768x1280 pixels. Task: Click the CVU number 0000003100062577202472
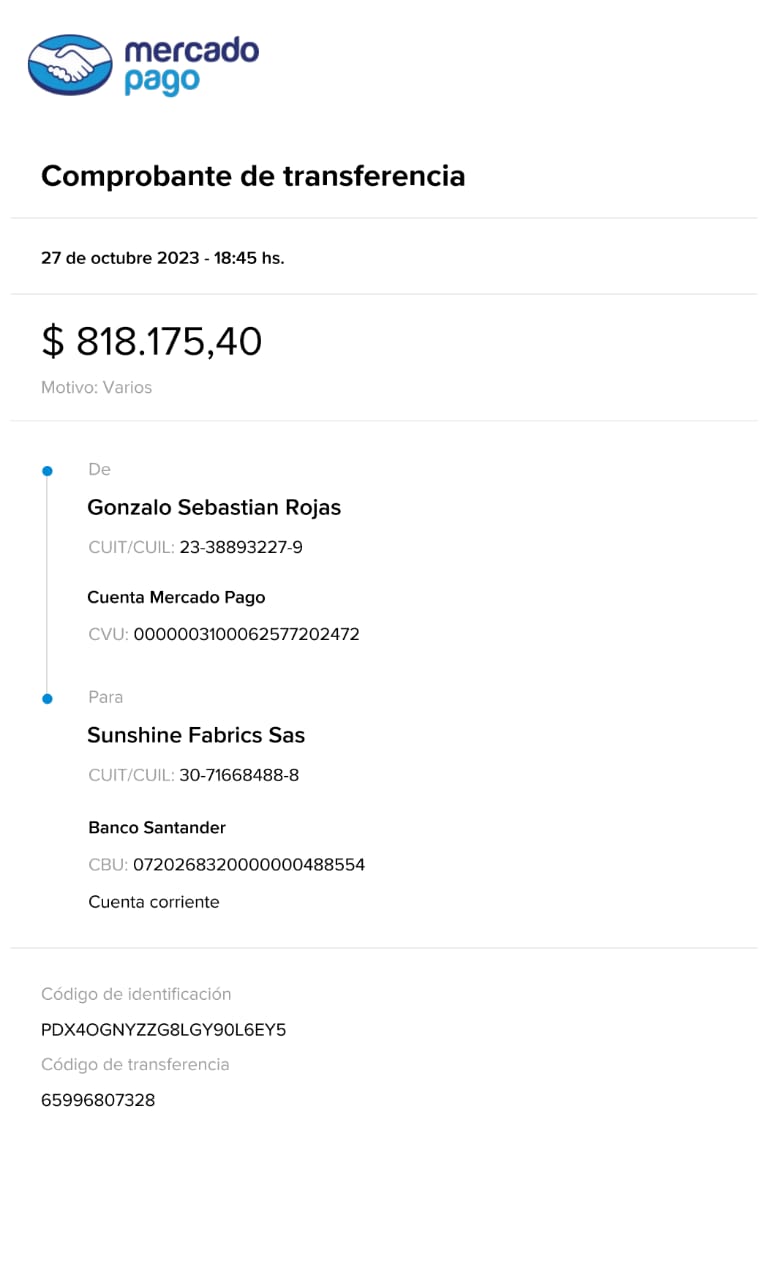[x=246, y=634]
